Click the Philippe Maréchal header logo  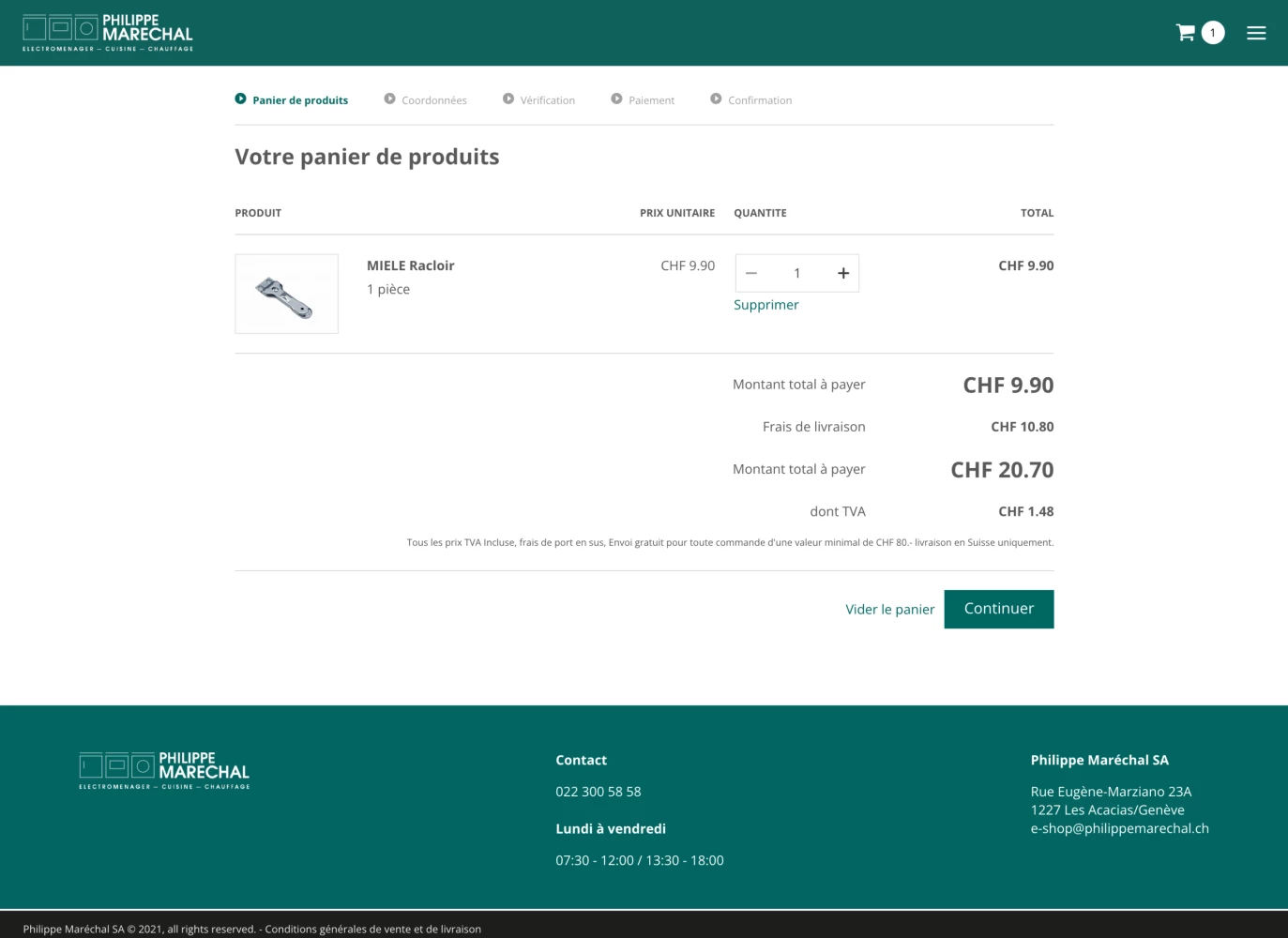108,33
